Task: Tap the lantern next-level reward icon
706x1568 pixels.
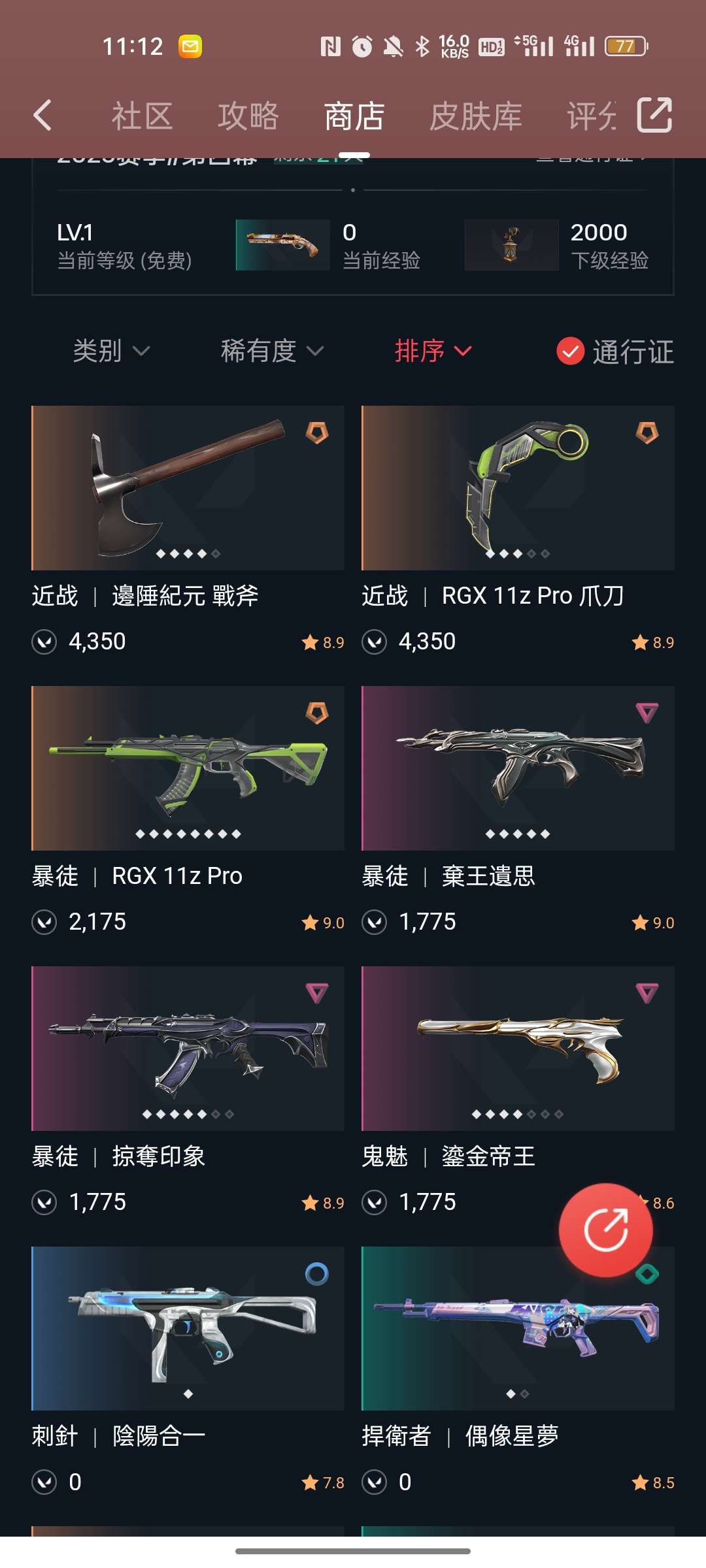Action: pyautogui.click(x=511, y=245)
